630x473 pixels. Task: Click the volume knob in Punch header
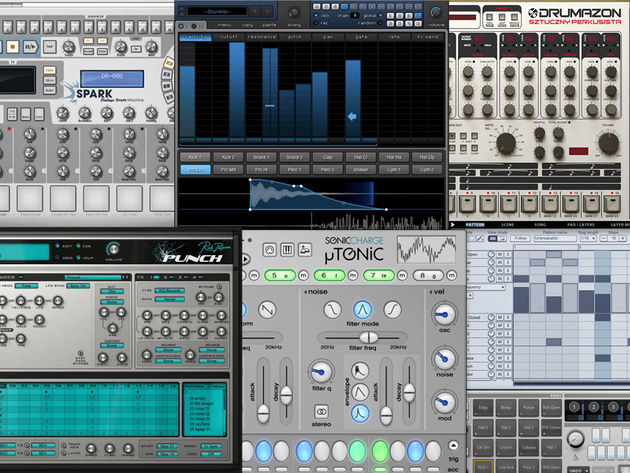click(114, 249)
